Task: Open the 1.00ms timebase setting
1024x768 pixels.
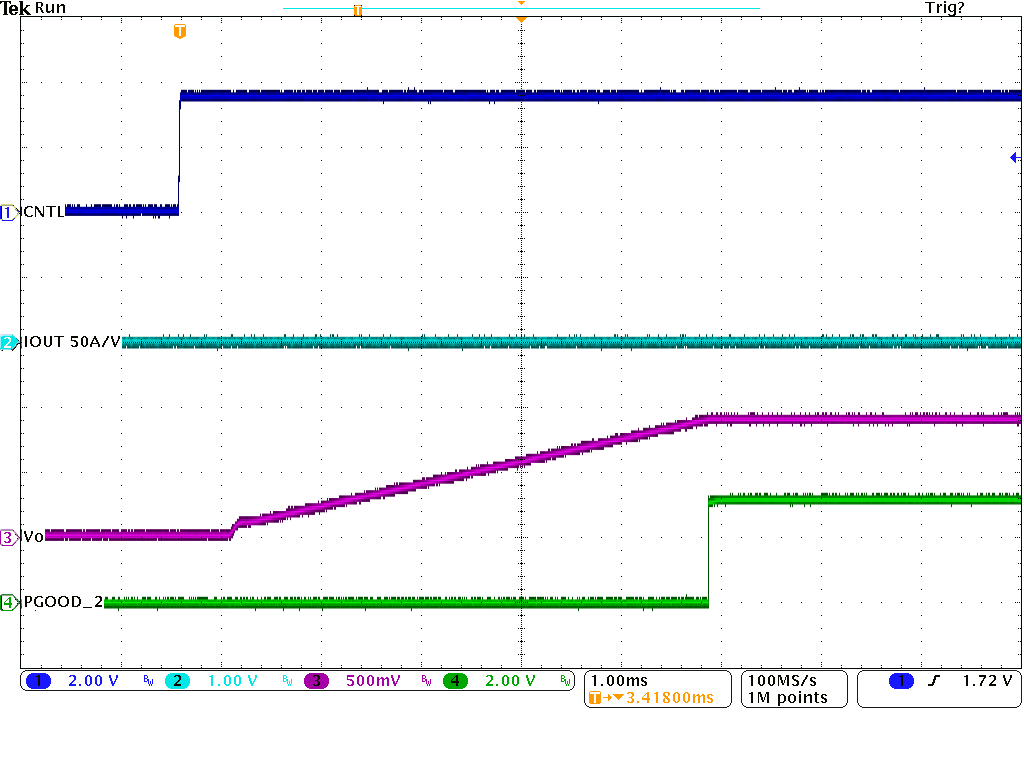Action: (x=618, y=680)
